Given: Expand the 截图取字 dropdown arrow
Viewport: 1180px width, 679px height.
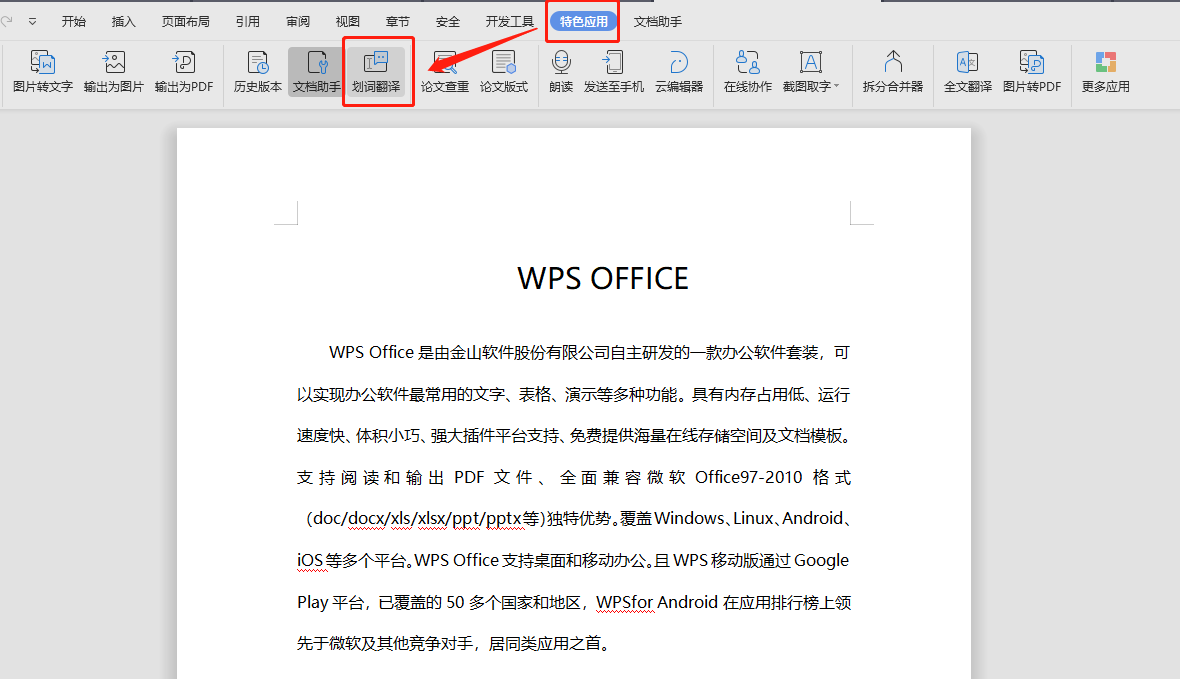Looking at the screenshot, I should (837, 86).
